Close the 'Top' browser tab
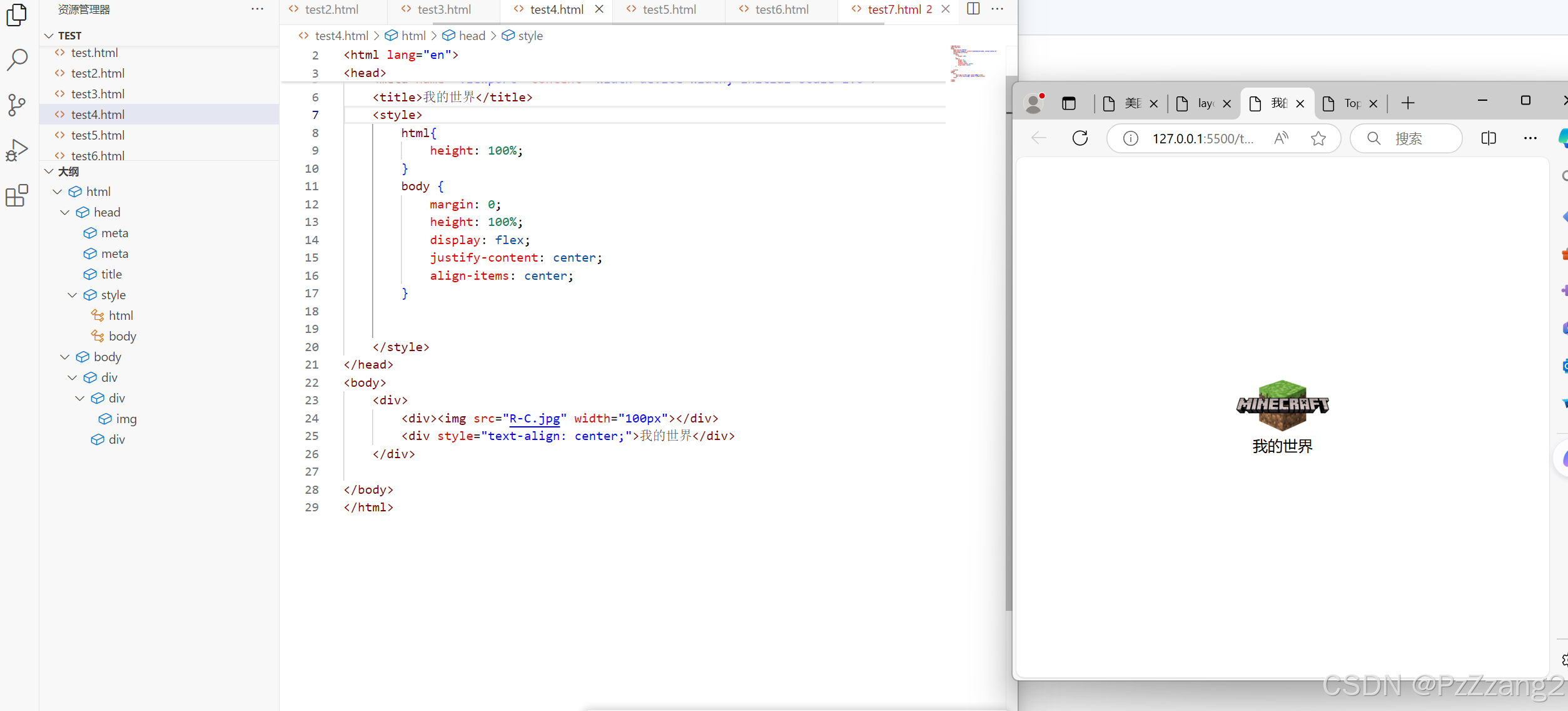 pyautogui.click(x=1373, y=104)
